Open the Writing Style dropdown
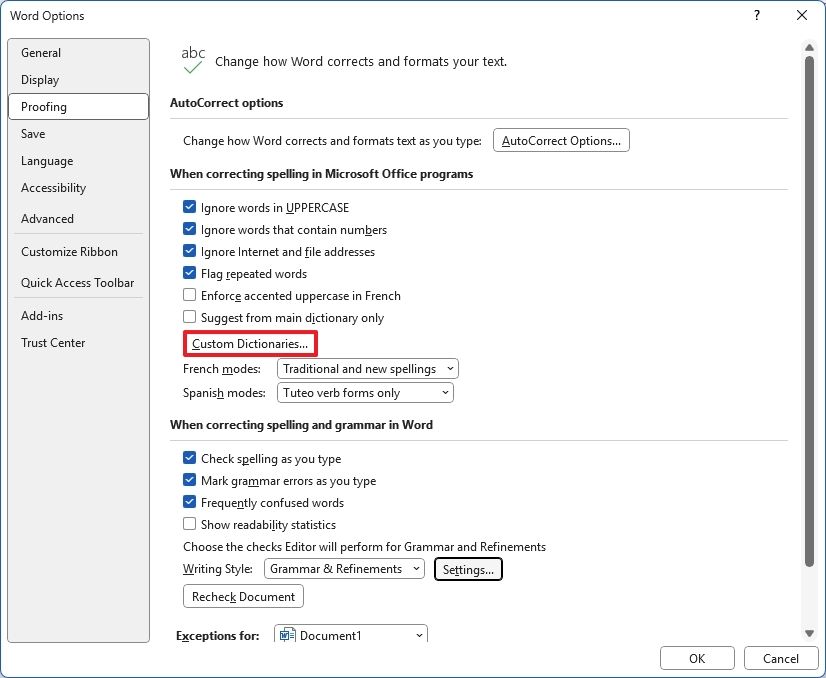The height and width of the screenshot is (678, 826). point(415,568)
